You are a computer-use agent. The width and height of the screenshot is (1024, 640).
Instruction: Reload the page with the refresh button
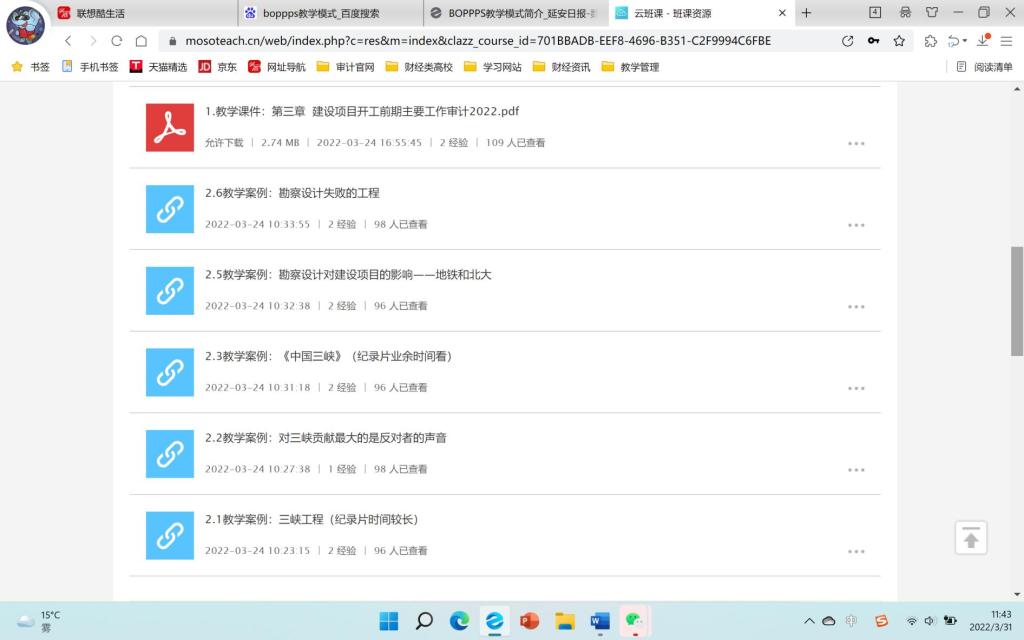click(116, 41)
